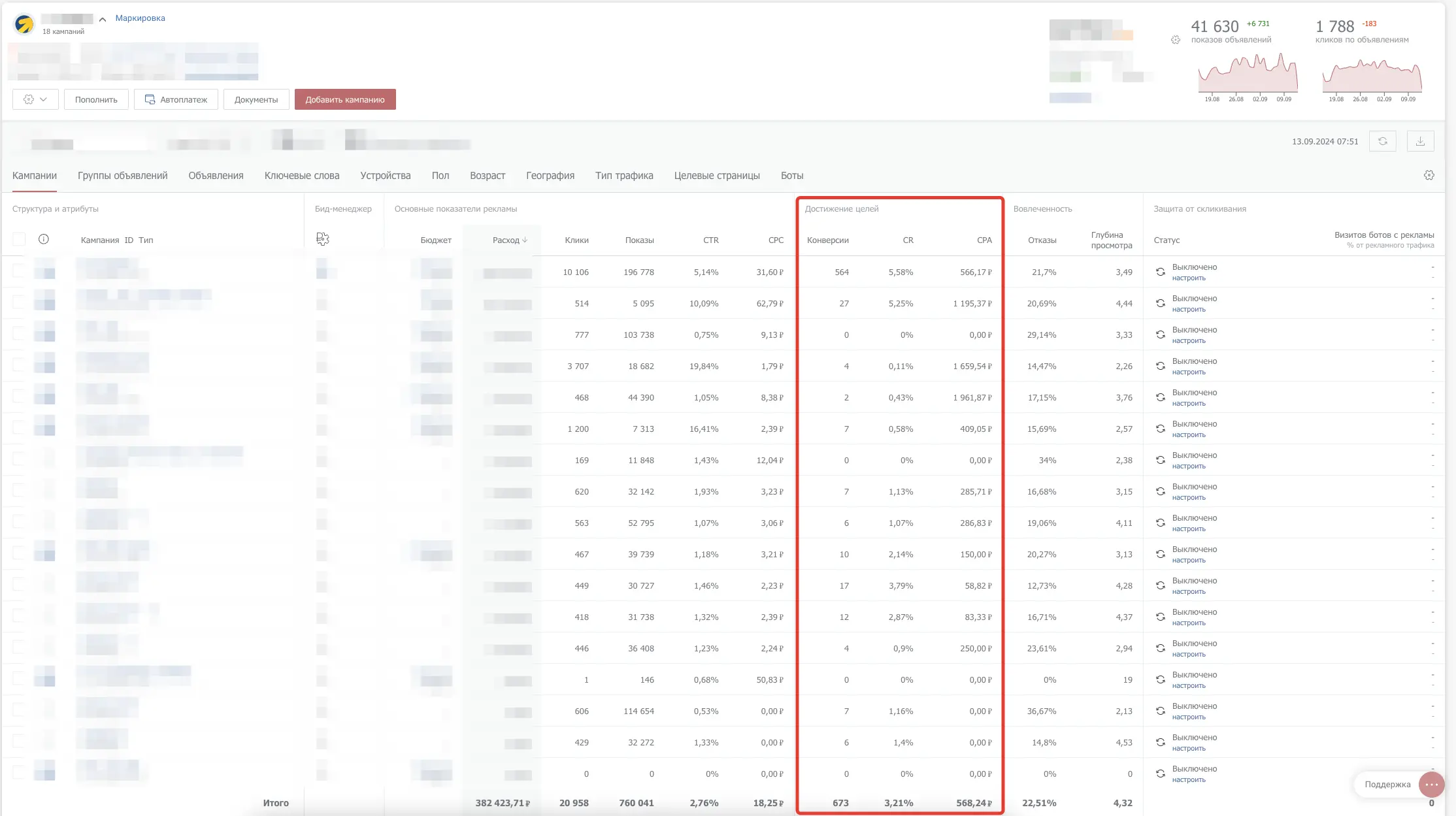Screen dimensions: 1456x816
Task: Open the Маркировка link
Action: [140, 18]
